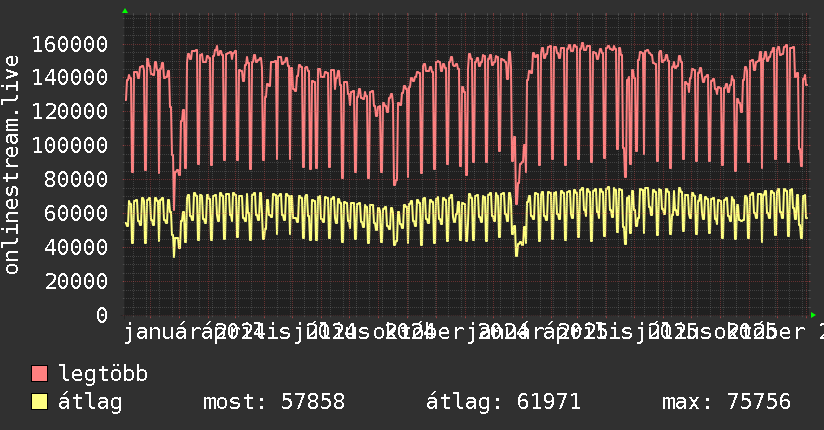The width and height of the screenshot is (824, 430).
Task: Click the 80000 y-axis label
Action: click(77, 180)
